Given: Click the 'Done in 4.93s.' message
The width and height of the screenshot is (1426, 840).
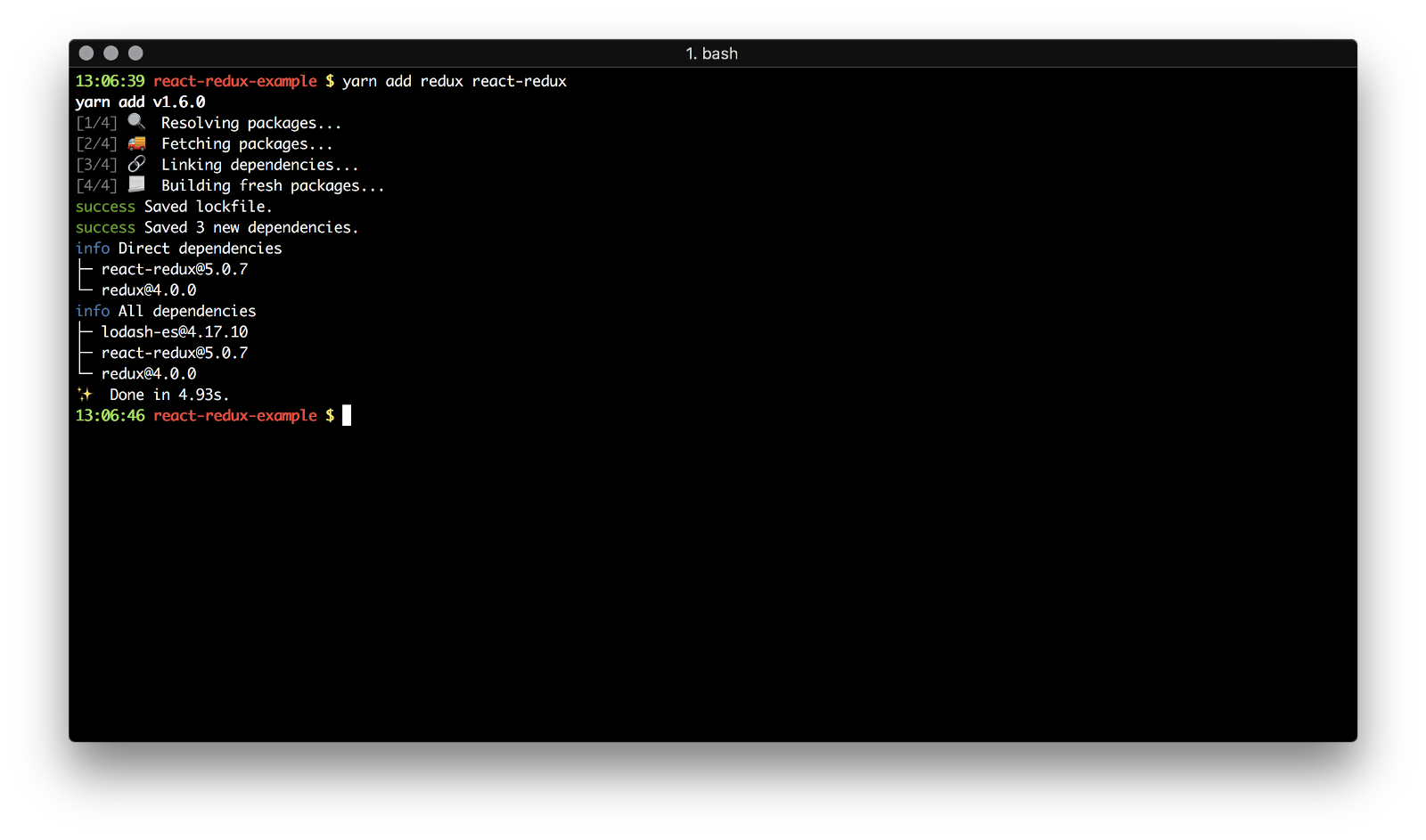Looking at the screenshot, I should coord(169,395).
